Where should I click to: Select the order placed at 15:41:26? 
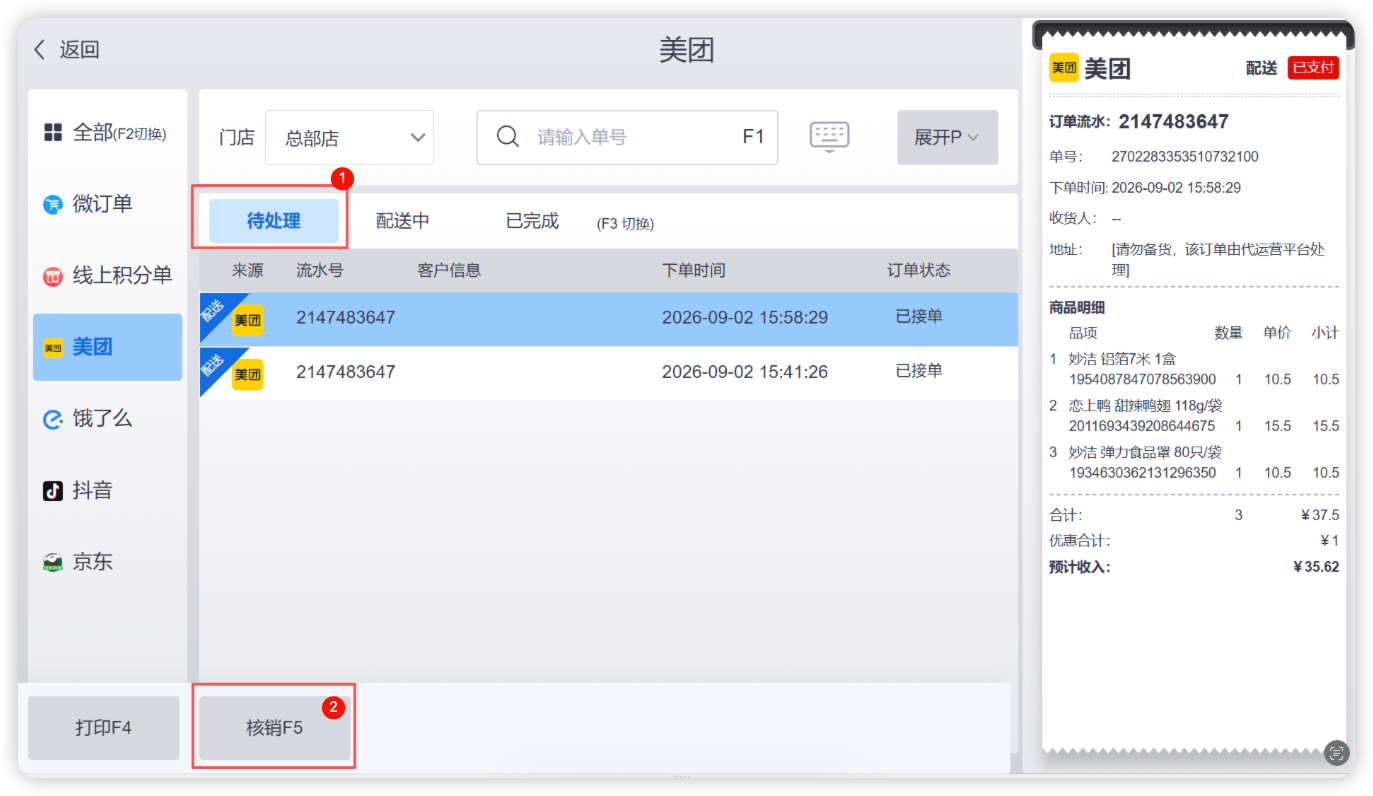tap(608, 373)
